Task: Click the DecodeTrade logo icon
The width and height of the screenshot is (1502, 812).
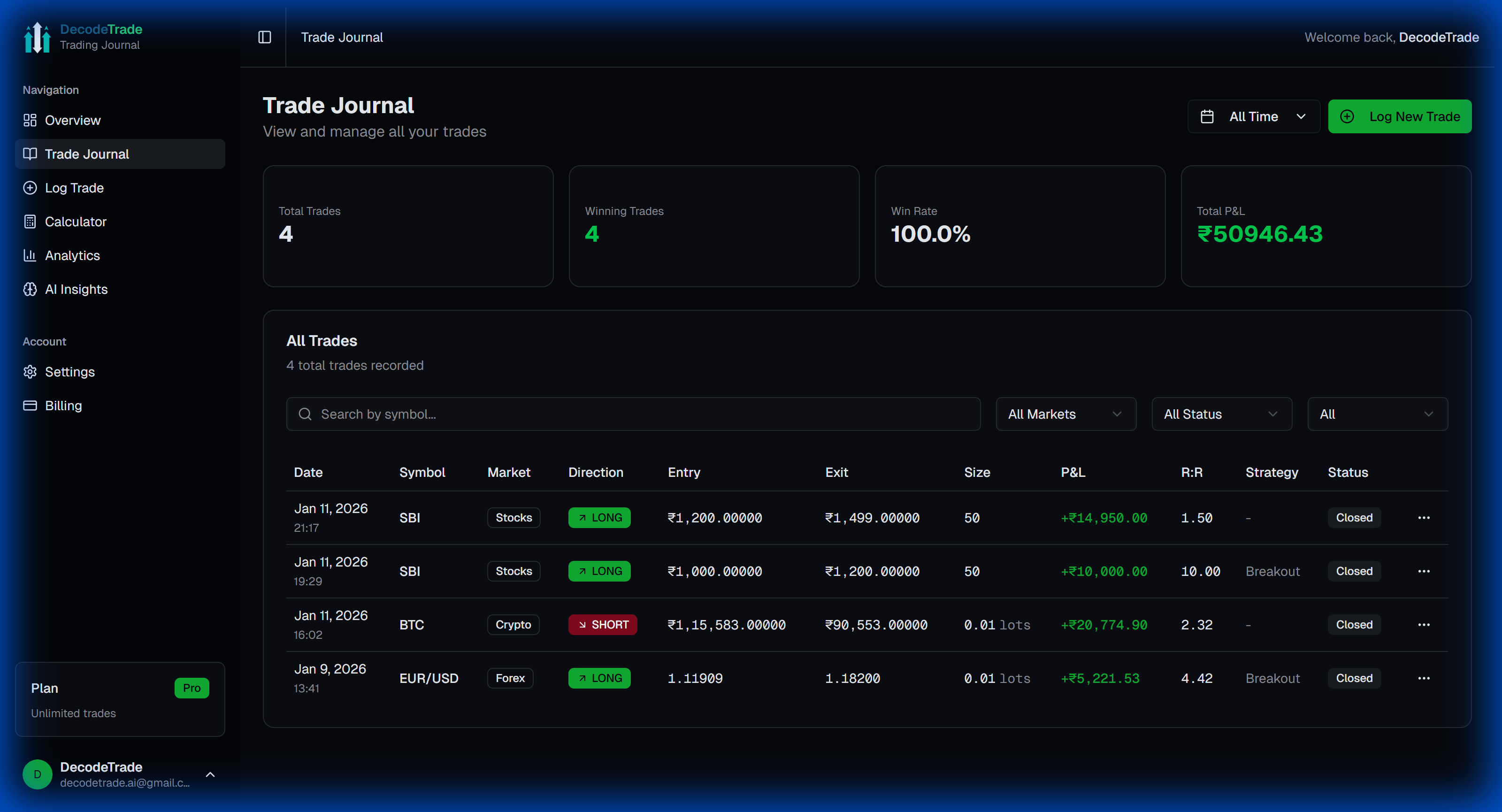Action: pyautogui.click(x=38, y=37)
